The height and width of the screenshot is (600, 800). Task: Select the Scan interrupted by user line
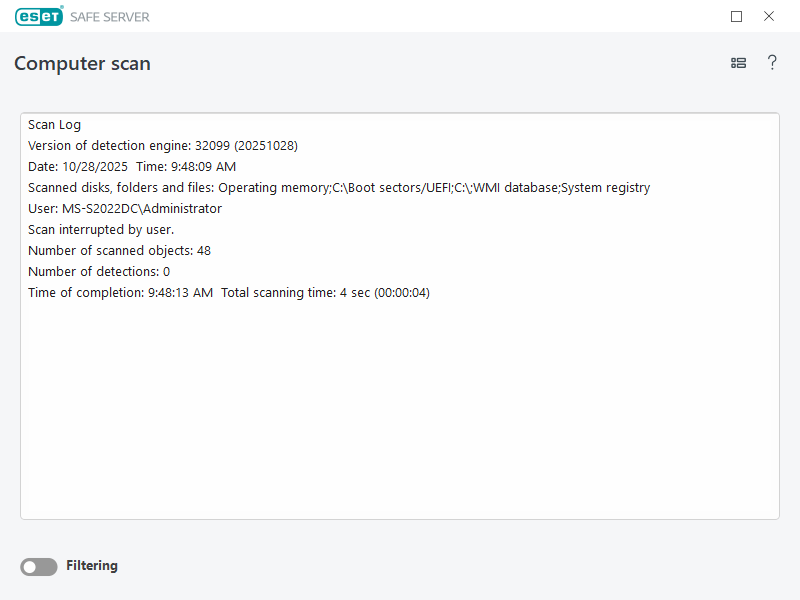pos(100,230)
